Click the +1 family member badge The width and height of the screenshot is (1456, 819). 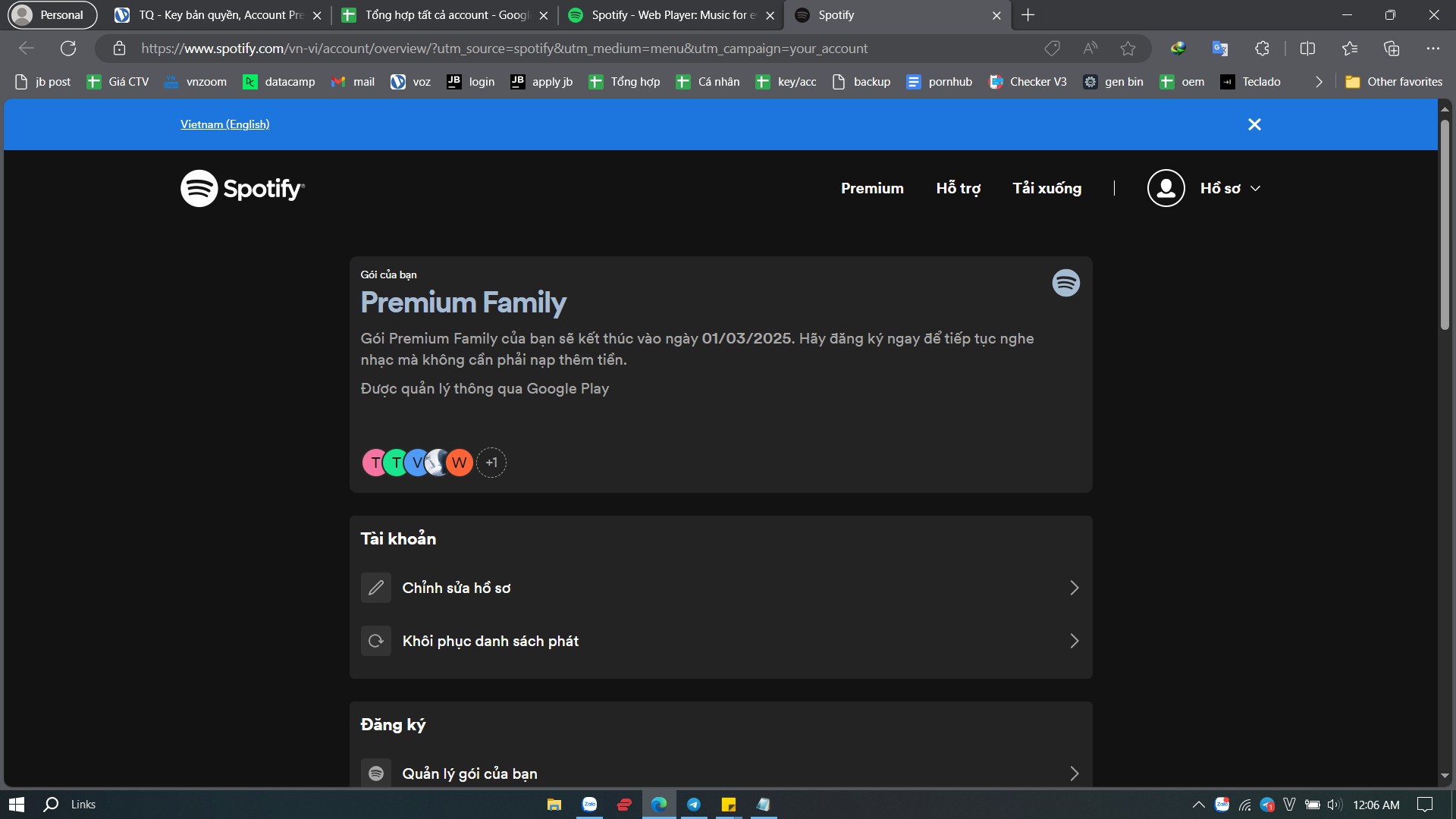pos(491,463)
